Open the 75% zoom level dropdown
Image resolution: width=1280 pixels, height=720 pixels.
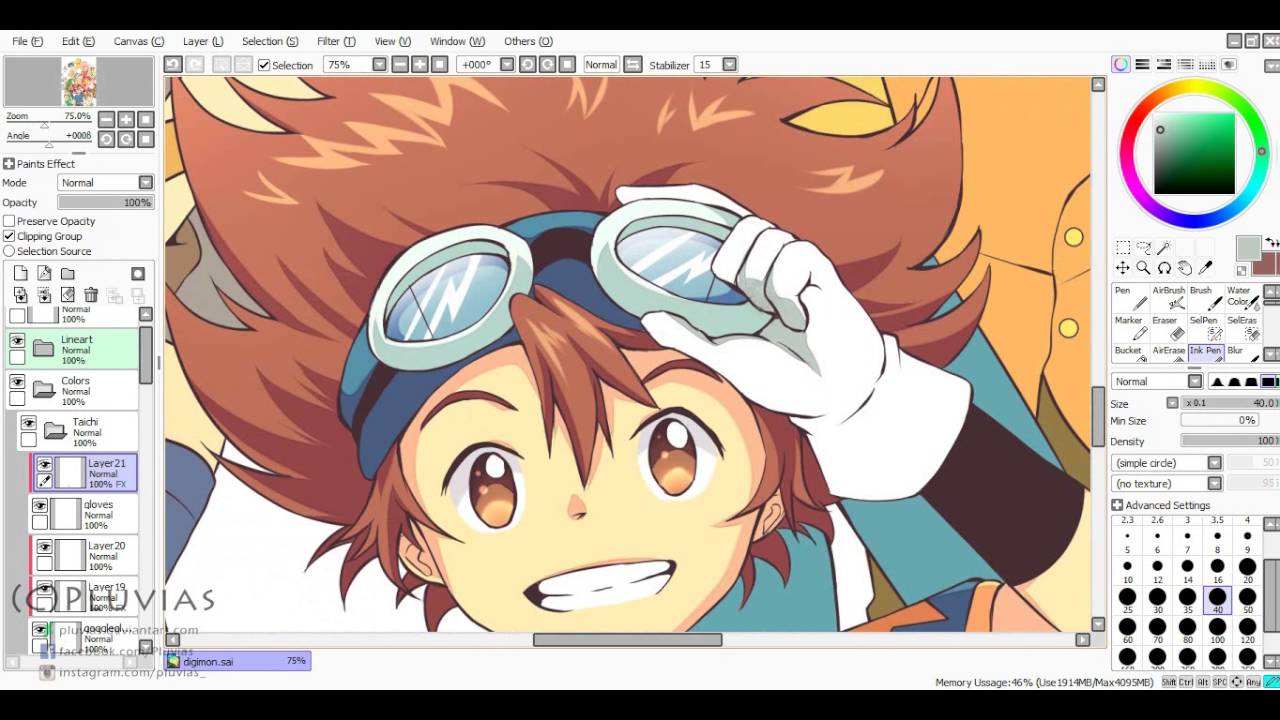(x=379, y=65)
